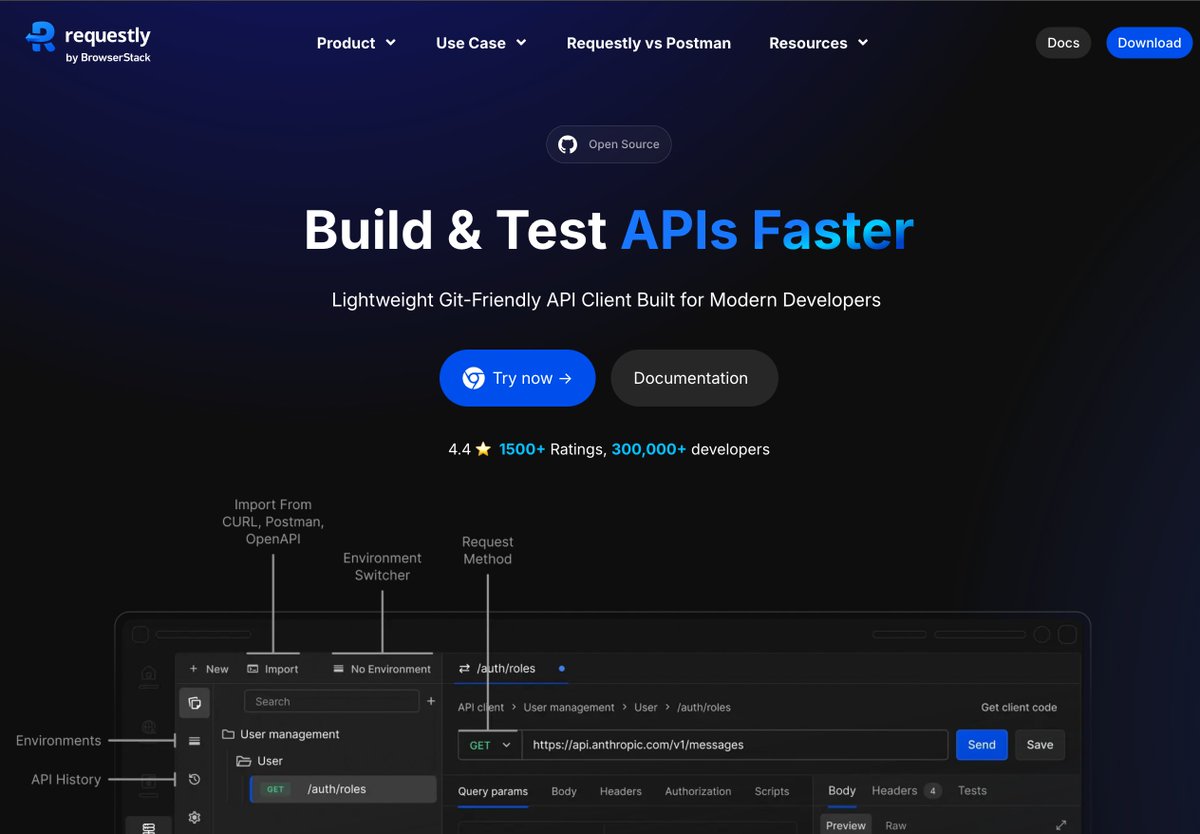Click the yellow rating star
Image resolution: width=1200 pixels, height=834 pixels.
pos(483,450)
